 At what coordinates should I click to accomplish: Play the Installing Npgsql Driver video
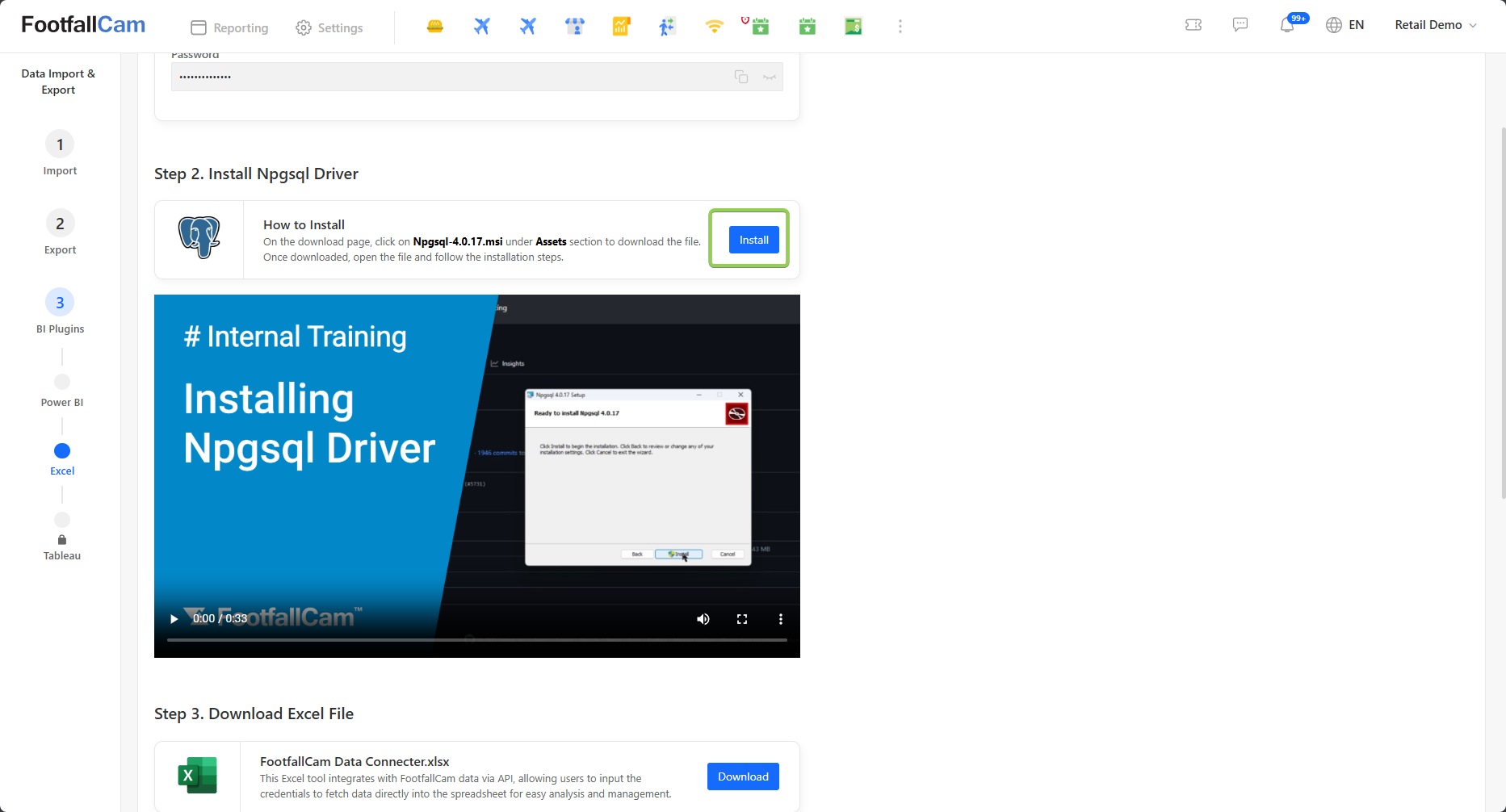[x=174, y=619]
